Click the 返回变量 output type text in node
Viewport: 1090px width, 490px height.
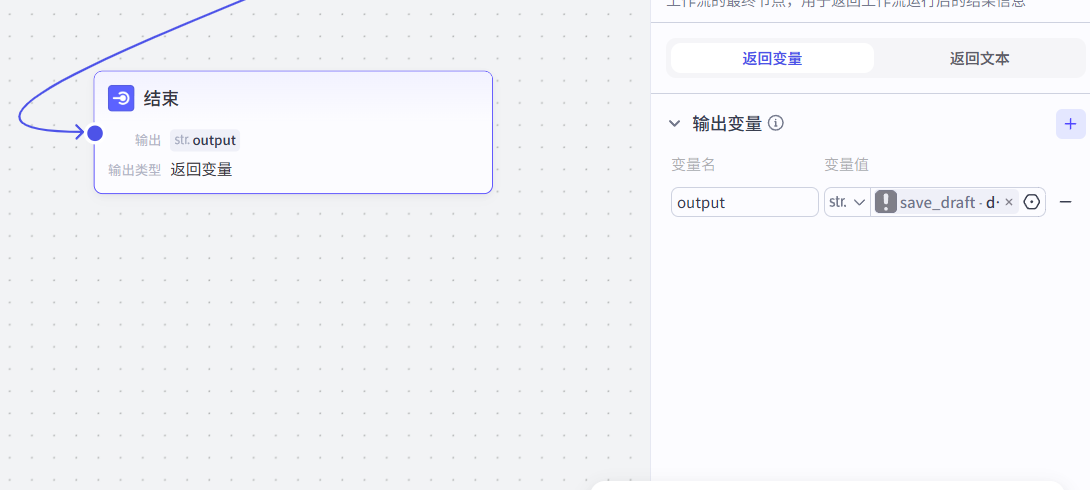point(201,169)
